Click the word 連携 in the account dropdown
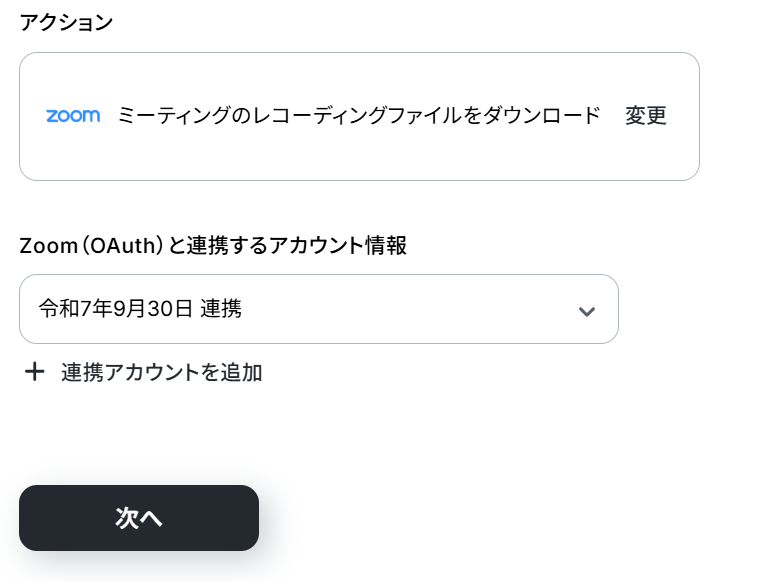This screenshot has height=581, width=769. tap(221, 309)
